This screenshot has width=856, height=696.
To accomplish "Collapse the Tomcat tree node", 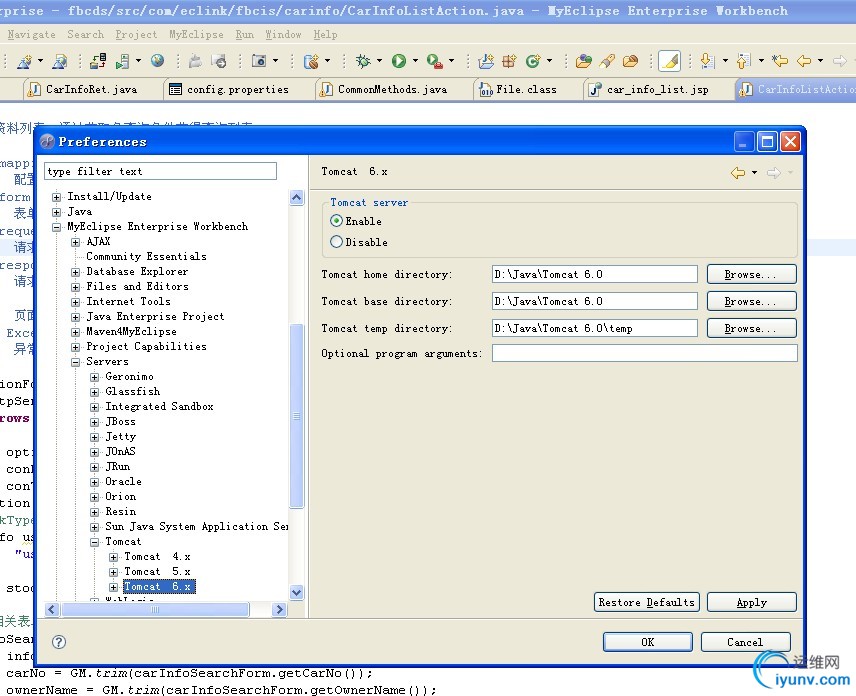I will pos(94,542).
